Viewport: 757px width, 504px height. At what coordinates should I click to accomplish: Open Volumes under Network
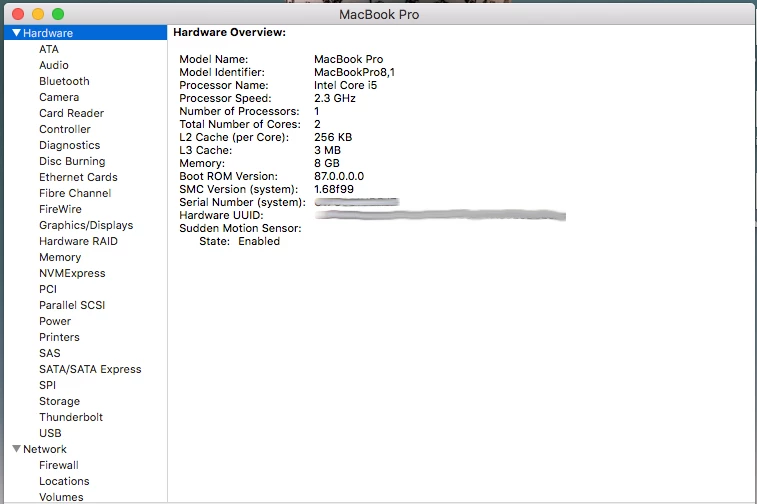click(61, 497)
